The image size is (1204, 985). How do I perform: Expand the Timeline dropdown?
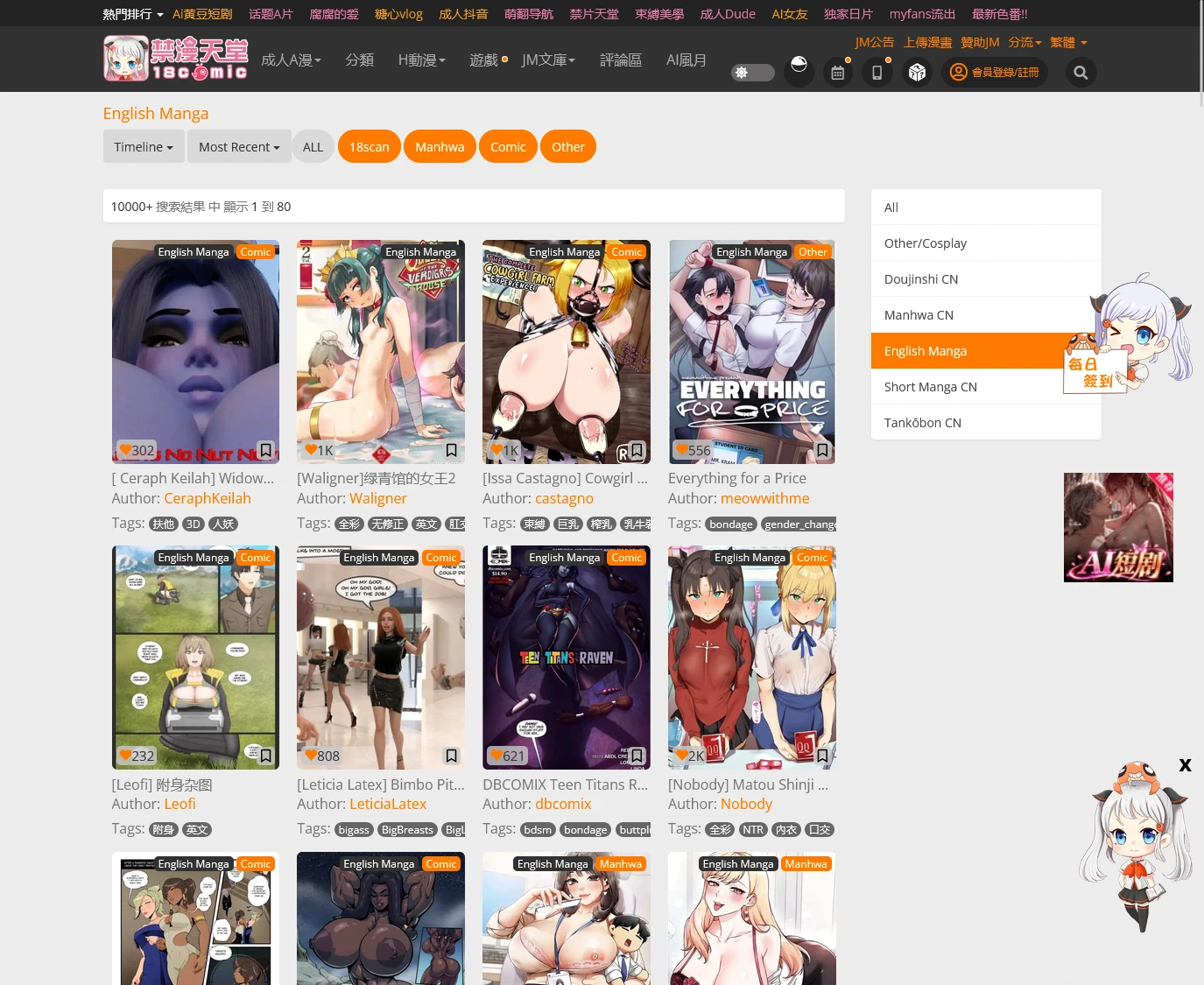click(144, 146)
